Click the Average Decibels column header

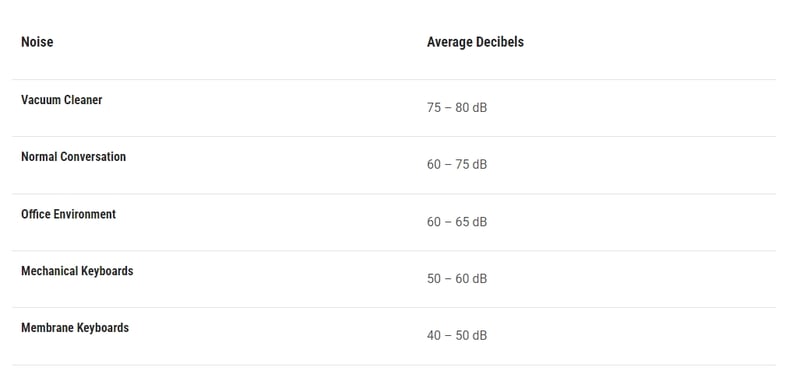pos(475,42)
